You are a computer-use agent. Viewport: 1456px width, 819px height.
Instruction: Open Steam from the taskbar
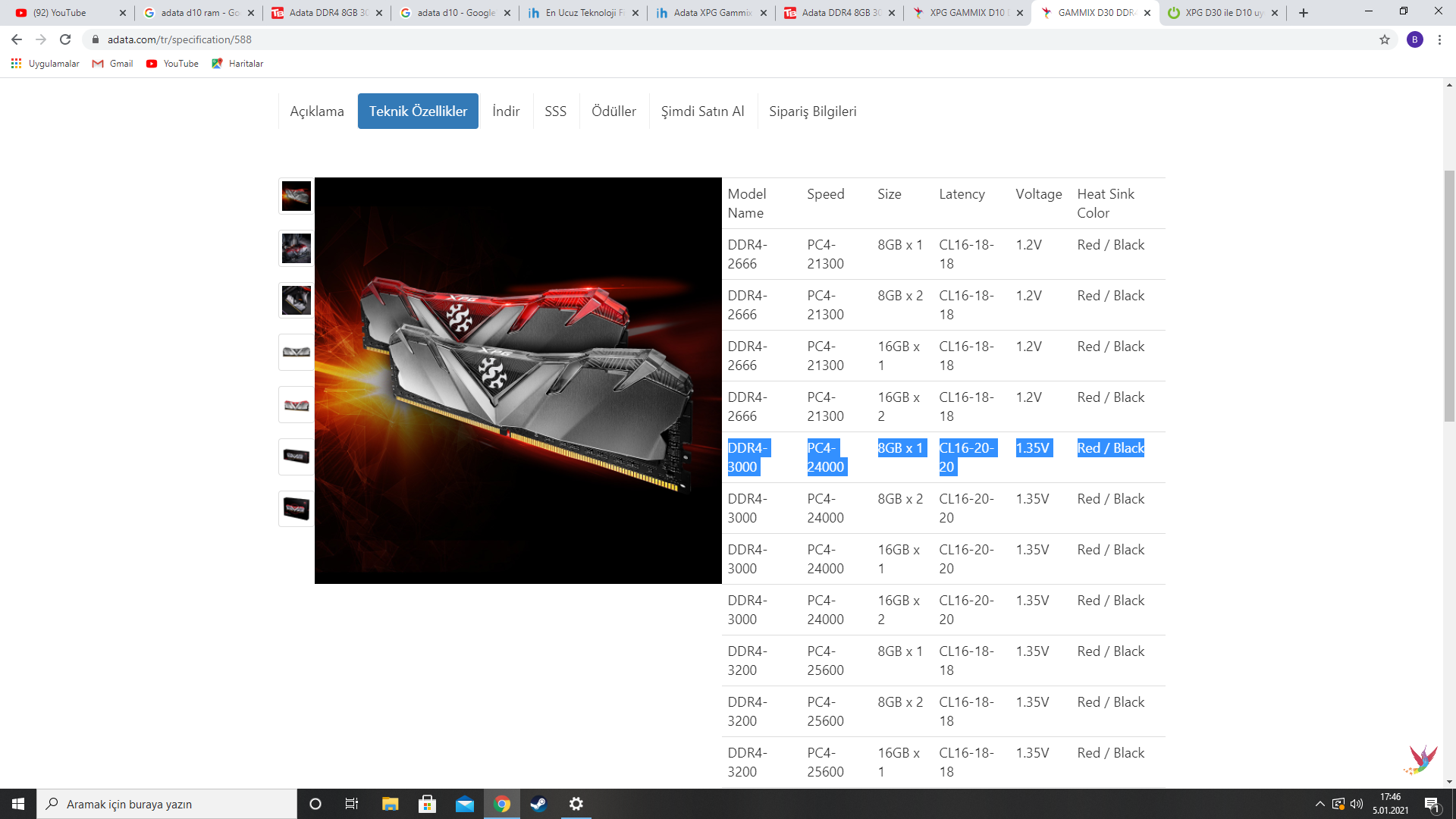538,804
